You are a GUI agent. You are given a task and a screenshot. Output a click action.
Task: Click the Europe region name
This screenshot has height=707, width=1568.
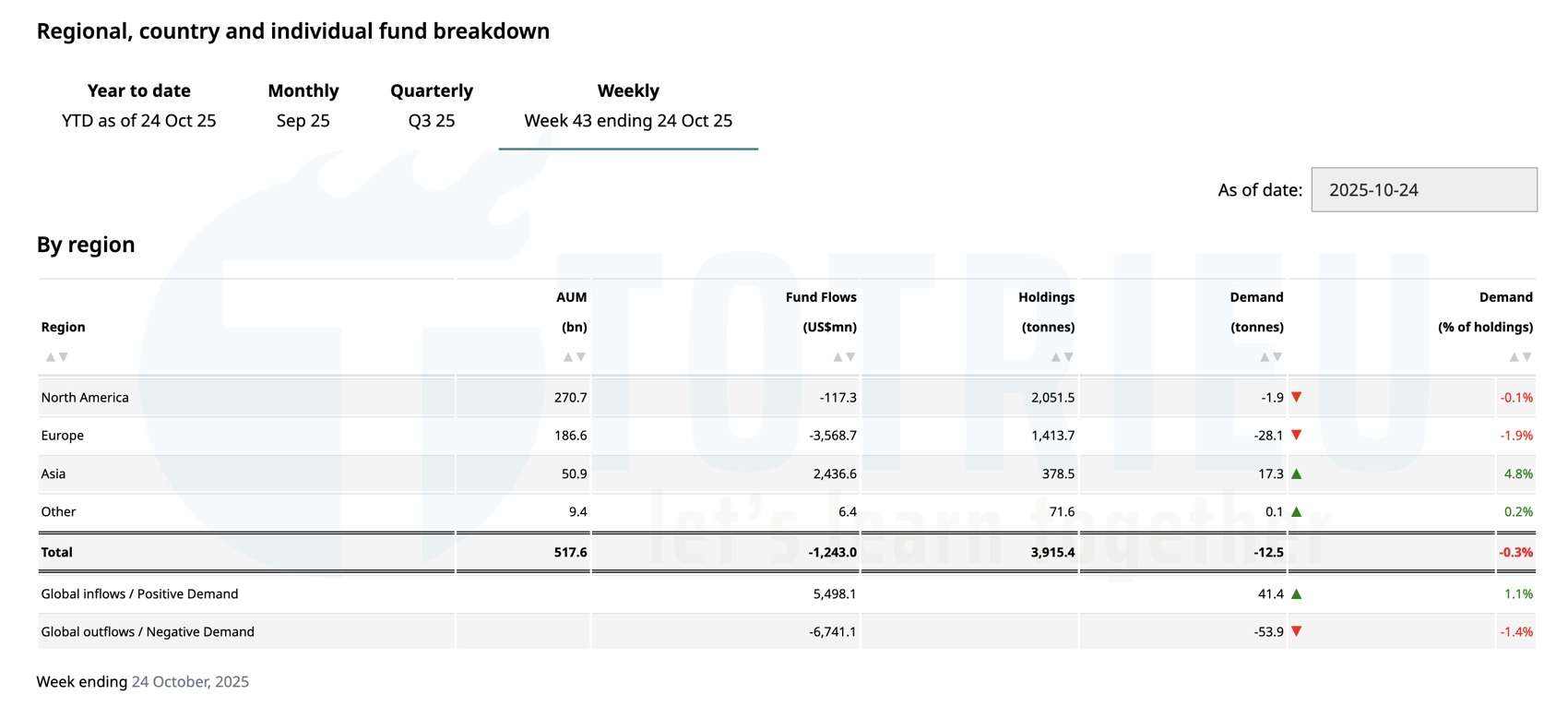click(x=63, y=436)
